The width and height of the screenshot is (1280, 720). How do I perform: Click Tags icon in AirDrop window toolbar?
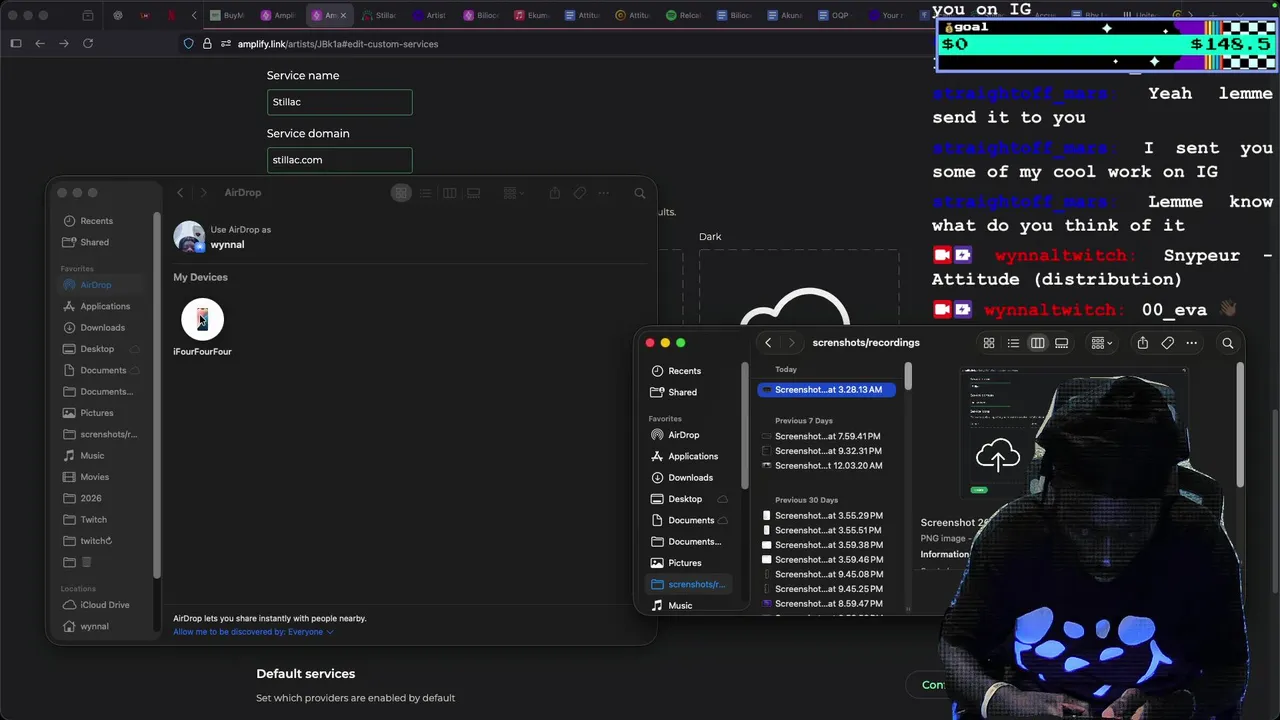pyautogui.click(x=579, y=193)
